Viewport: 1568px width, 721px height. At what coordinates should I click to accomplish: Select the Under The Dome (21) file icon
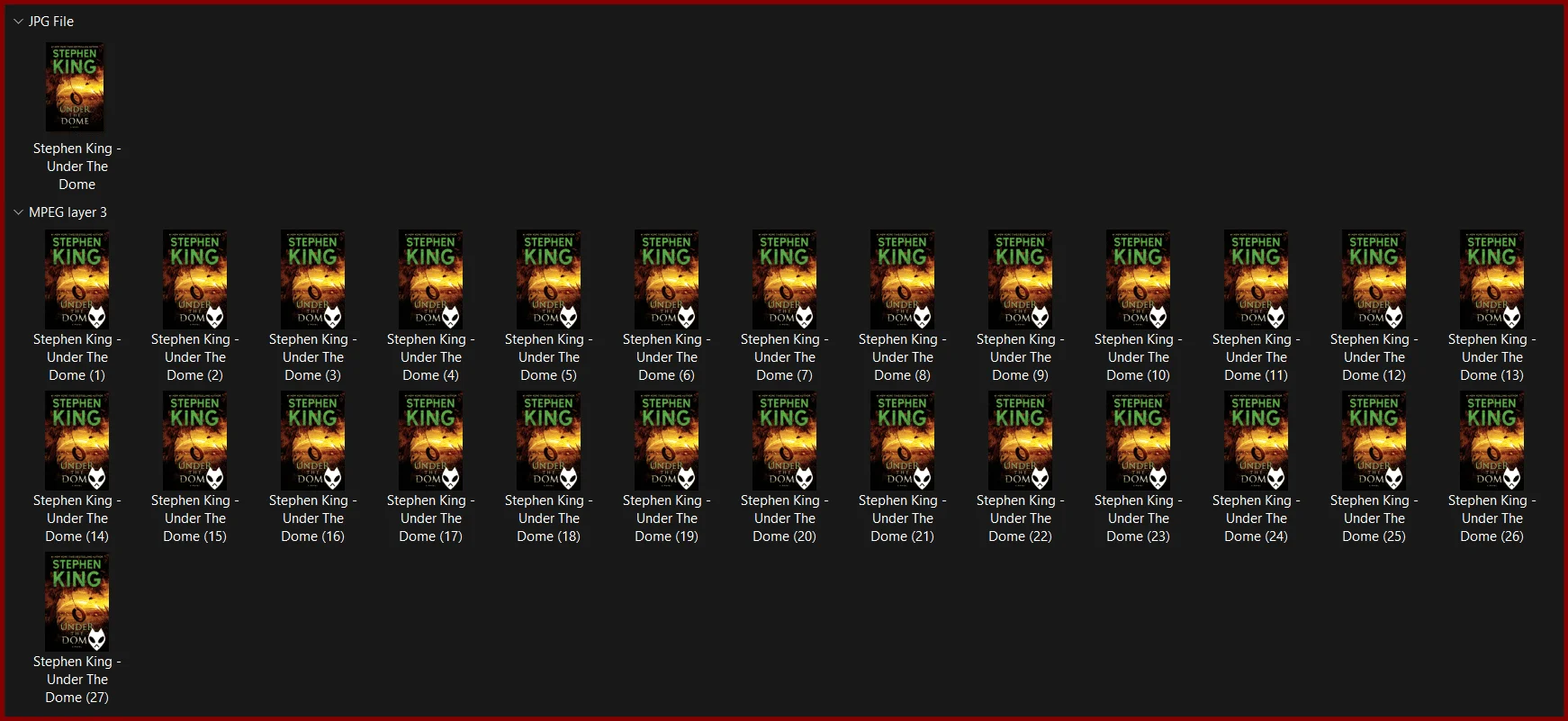[903, 440]
